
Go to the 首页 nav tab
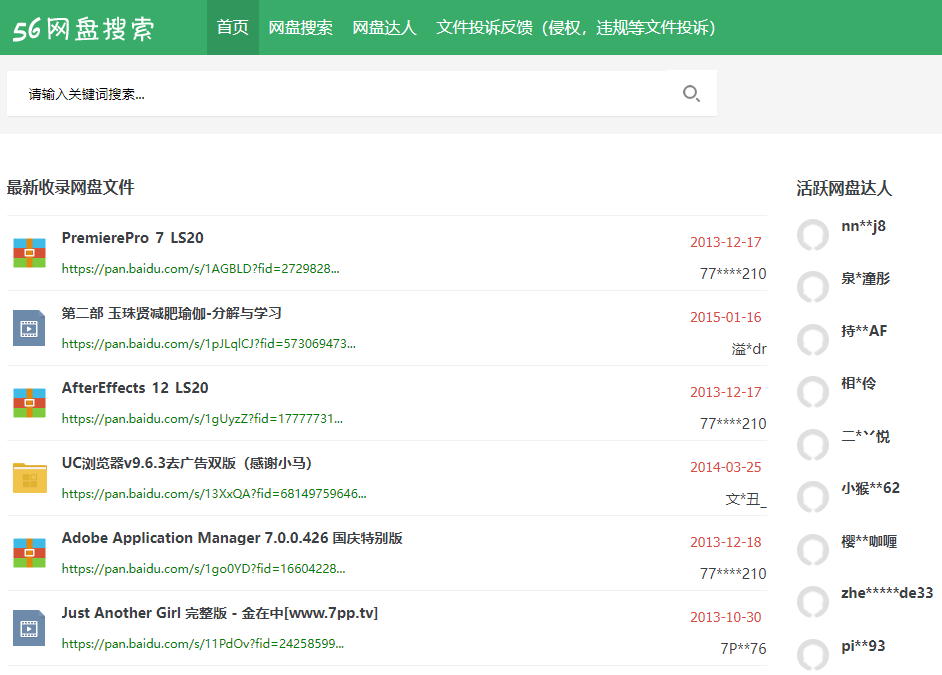click(x=233, y=28)
